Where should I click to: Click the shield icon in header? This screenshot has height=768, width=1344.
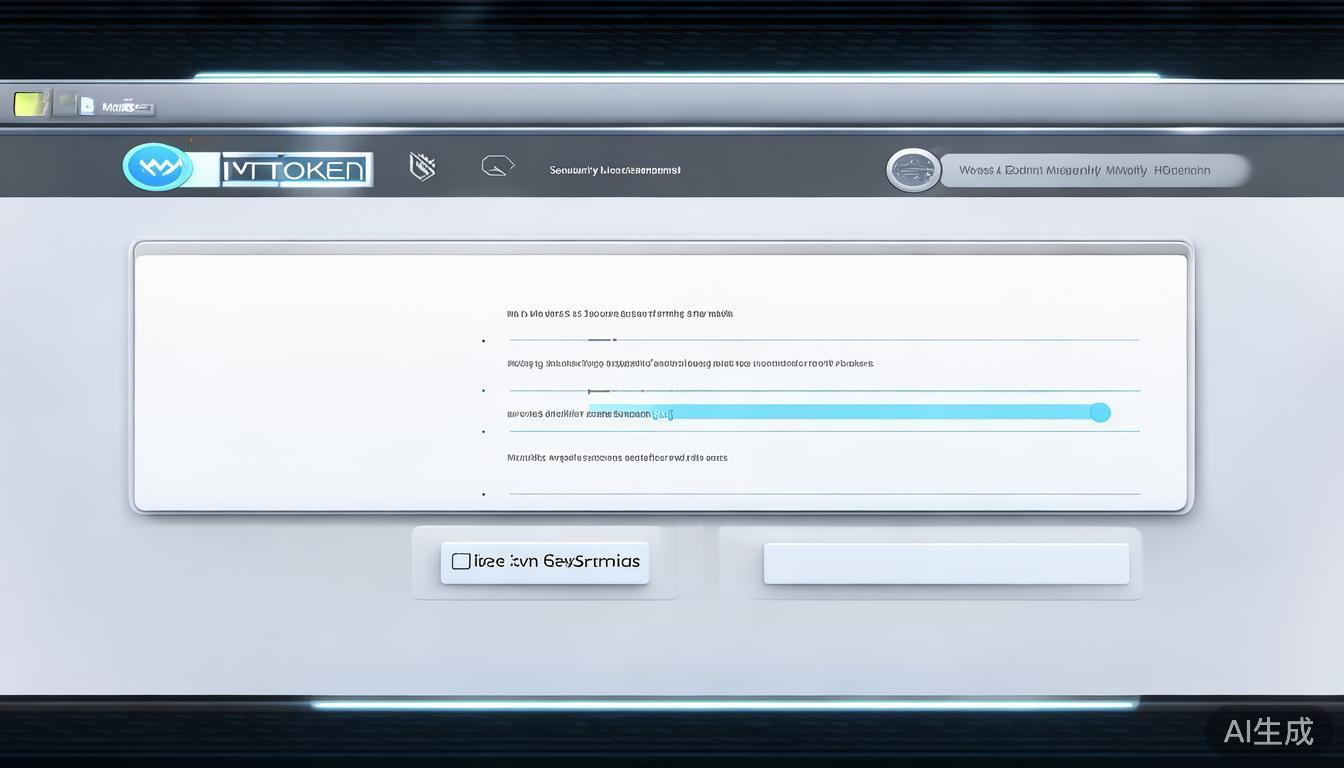coord(422,167)
